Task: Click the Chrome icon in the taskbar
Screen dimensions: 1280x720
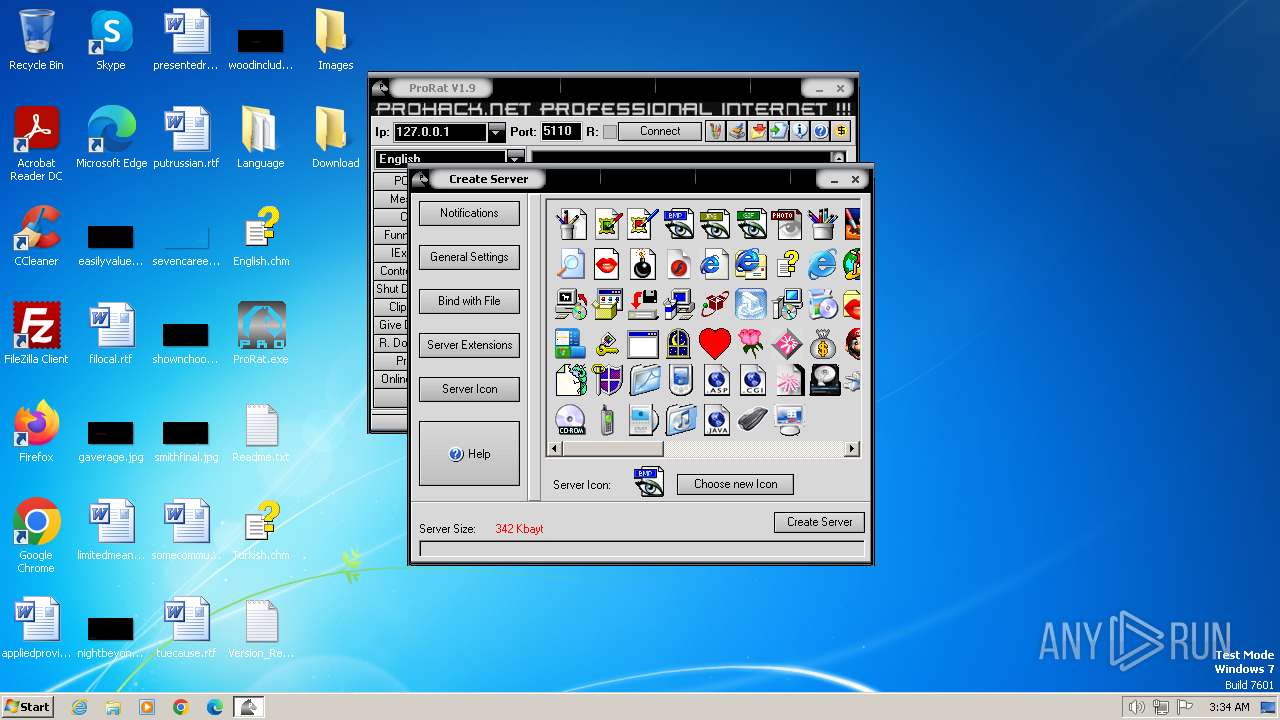Action: [x=181, y=707]
